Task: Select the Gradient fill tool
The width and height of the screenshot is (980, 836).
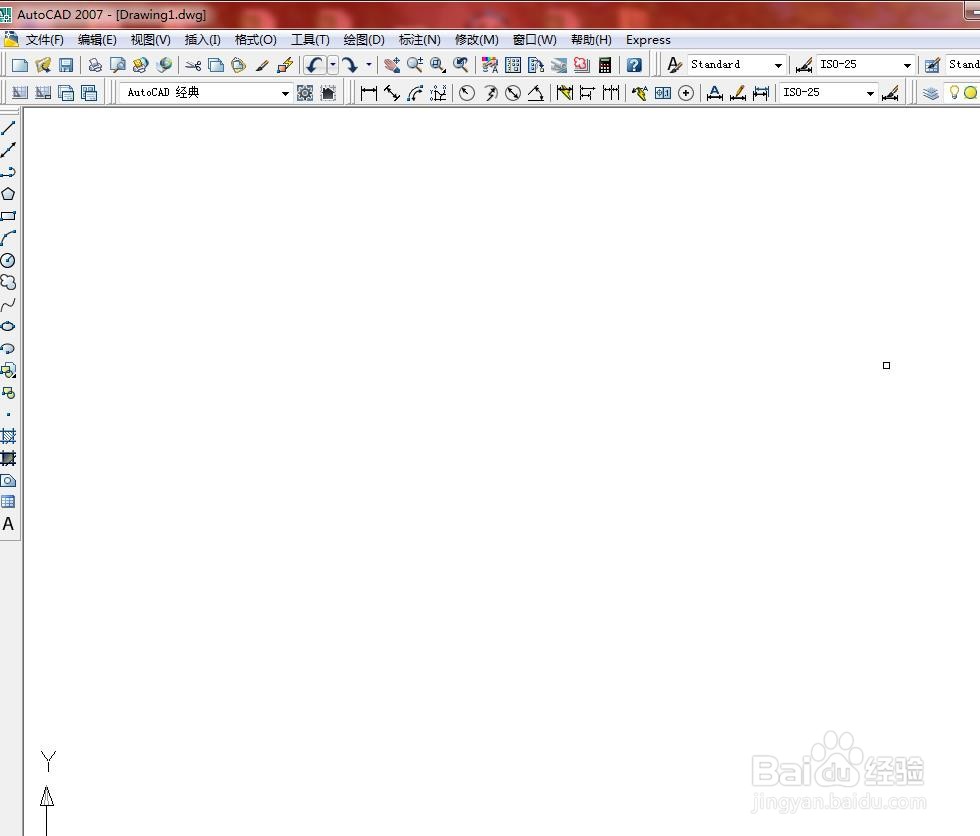Action: [x=8, y=458]
